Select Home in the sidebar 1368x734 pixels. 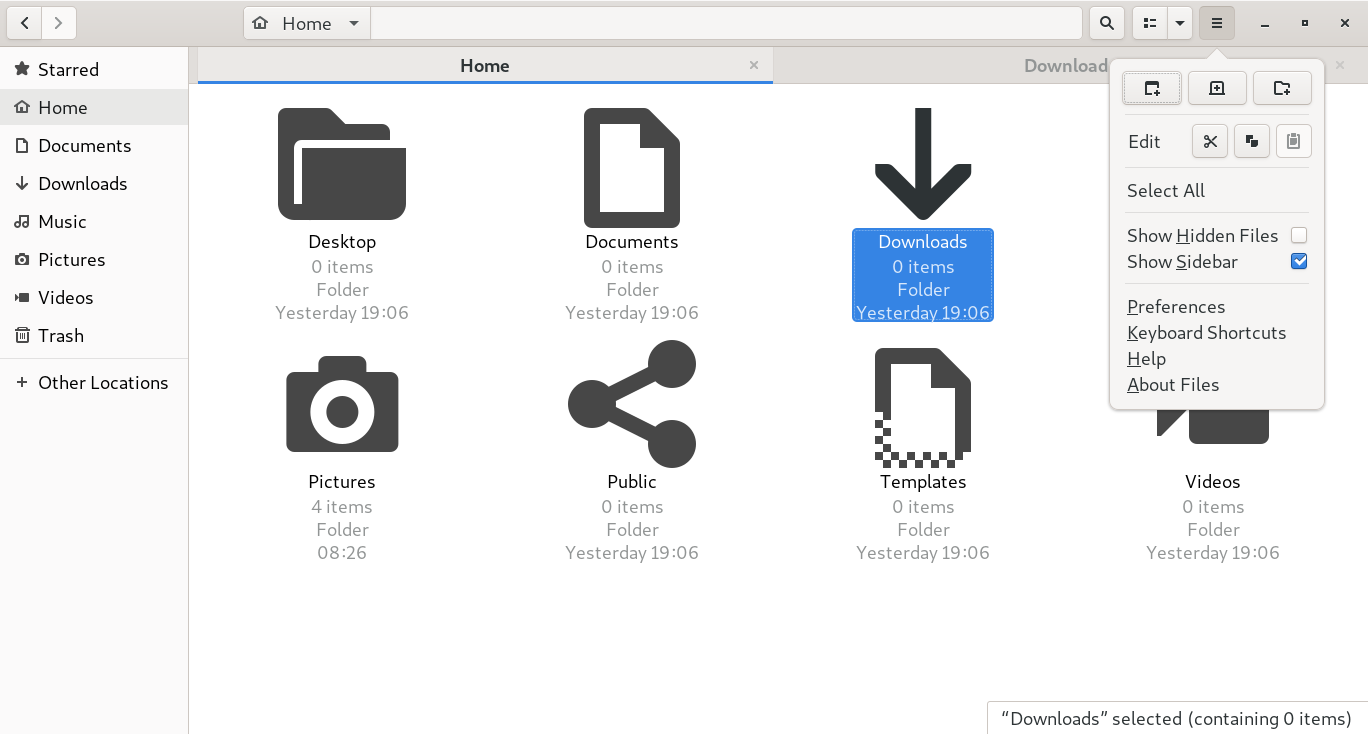click(x=94, y=108)
